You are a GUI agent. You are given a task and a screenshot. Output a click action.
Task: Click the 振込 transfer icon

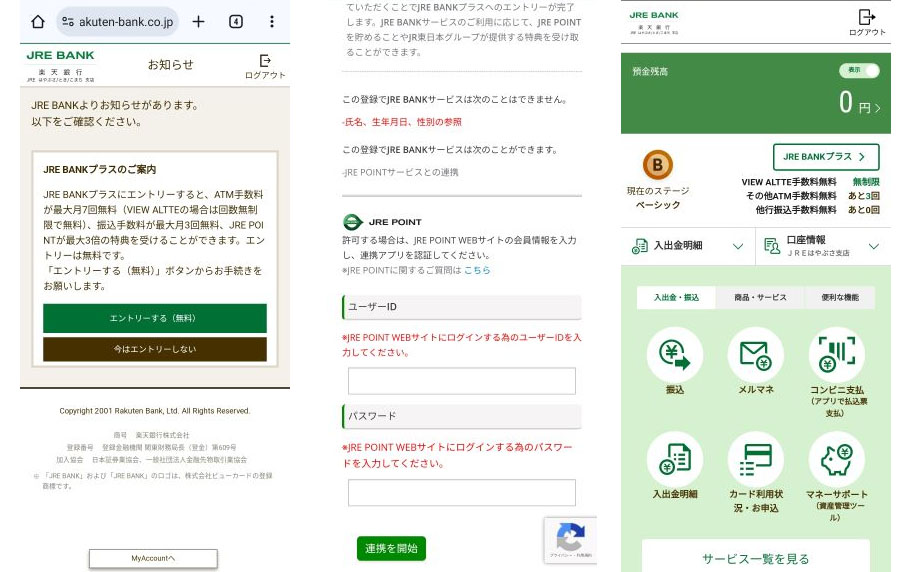(x=675, y=355)
